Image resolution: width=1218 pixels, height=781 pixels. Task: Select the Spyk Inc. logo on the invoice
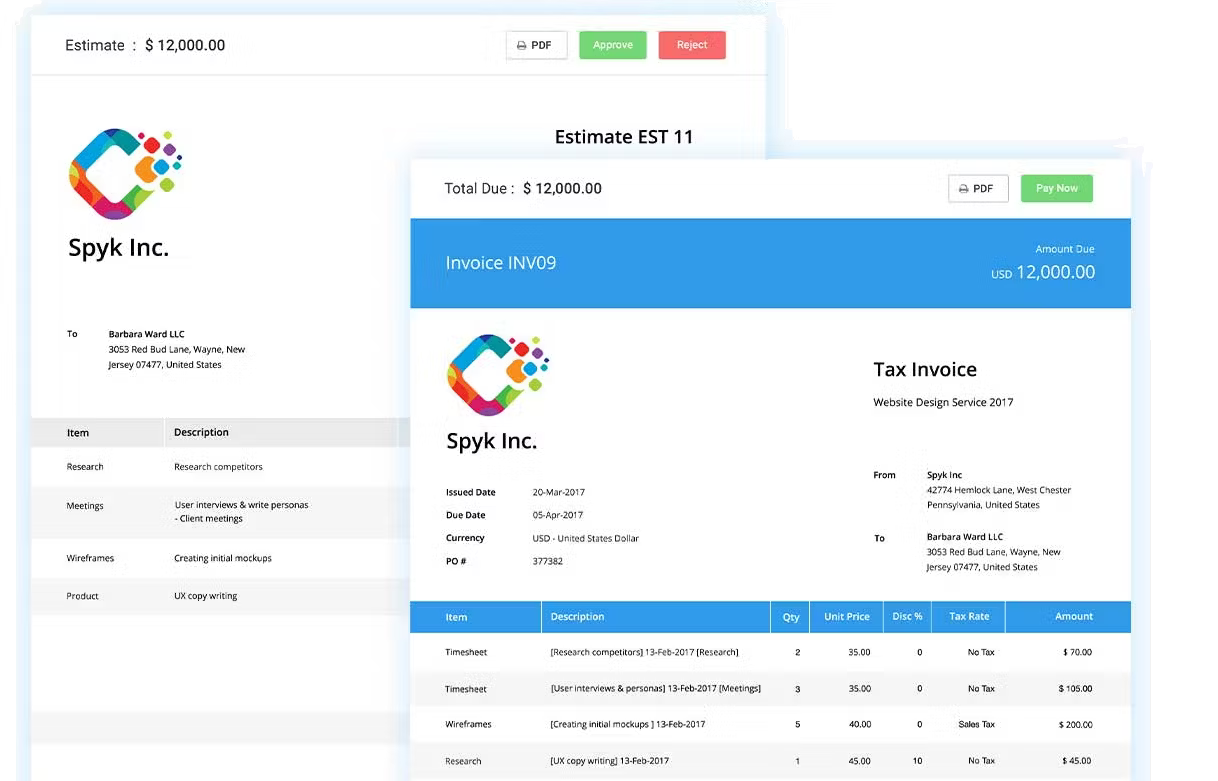tap(498, 373)
